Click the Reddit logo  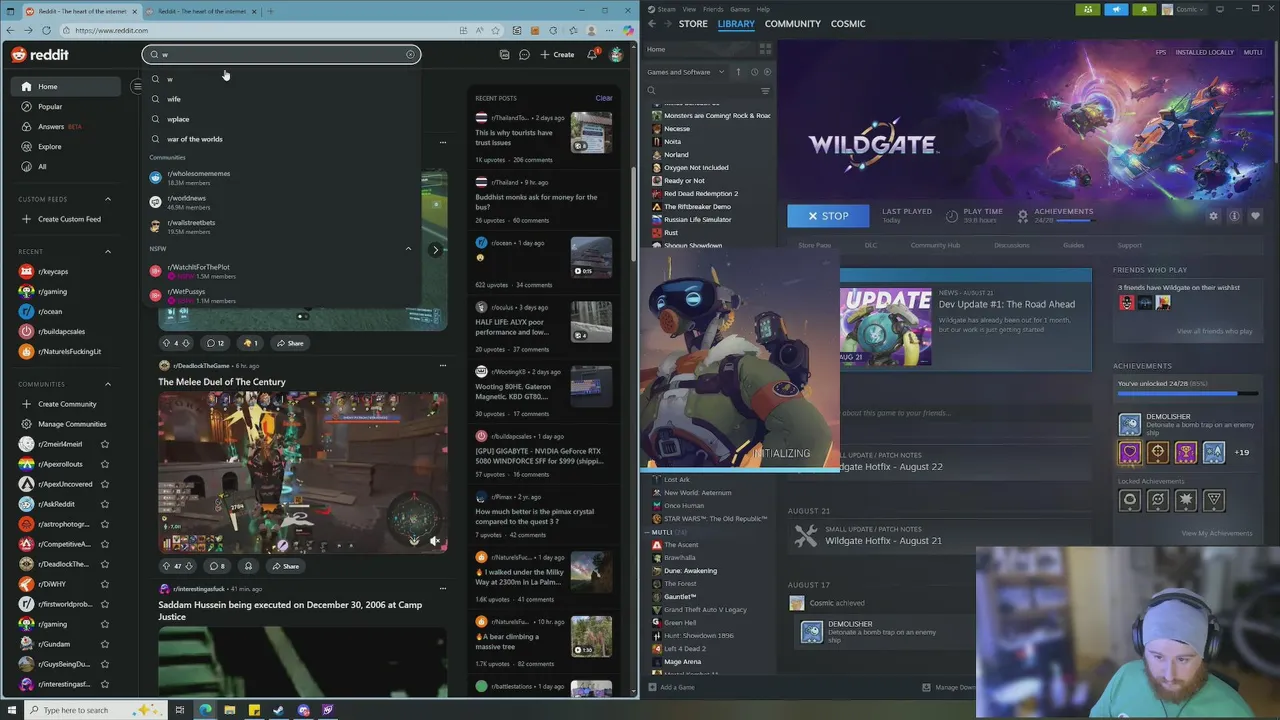tap(40, 54)
